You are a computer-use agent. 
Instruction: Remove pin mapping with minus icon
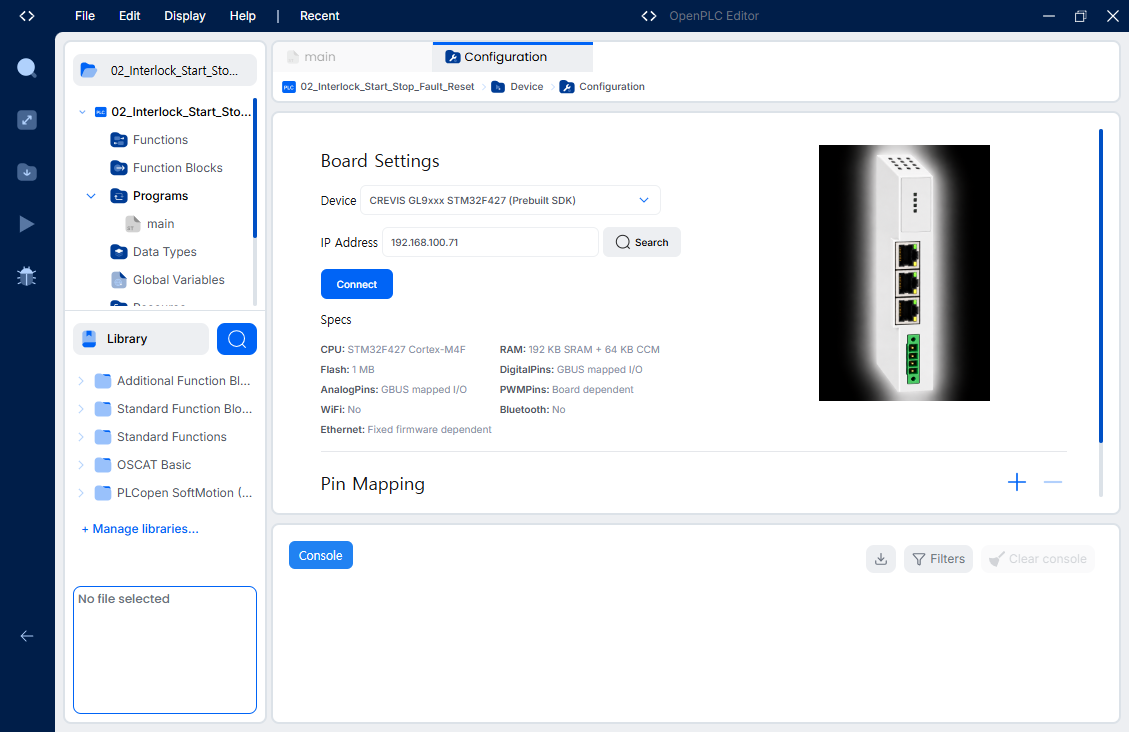tap(1053, 482)
